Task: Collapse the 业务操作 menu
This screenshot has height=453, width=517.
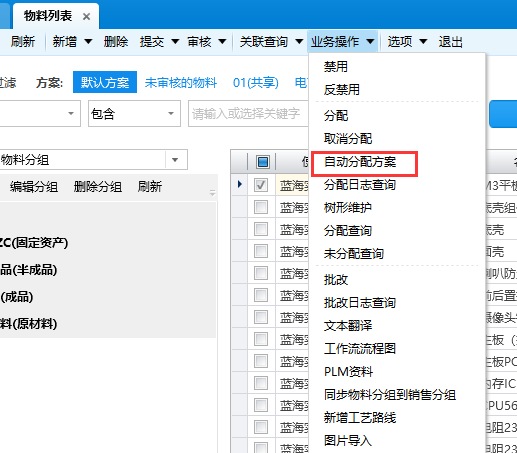Action: 342,42
